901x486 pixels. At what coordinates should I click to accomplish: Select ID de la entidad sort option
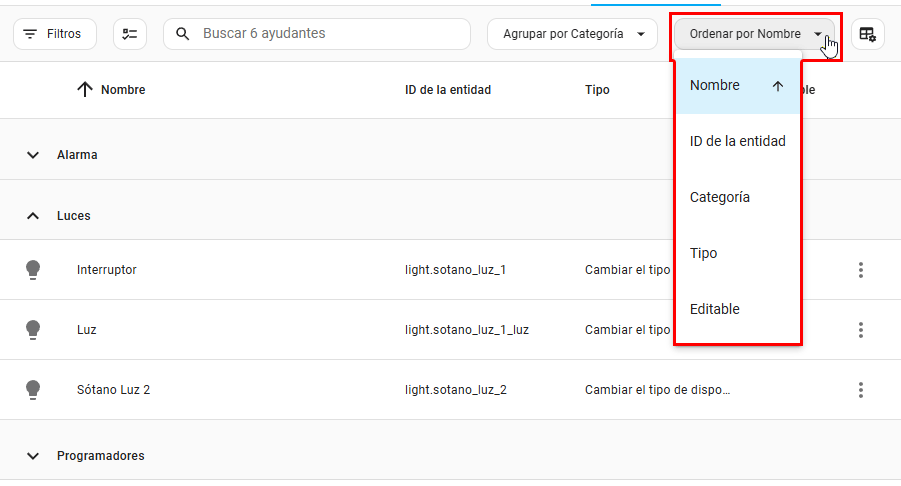tap(737, 142)
